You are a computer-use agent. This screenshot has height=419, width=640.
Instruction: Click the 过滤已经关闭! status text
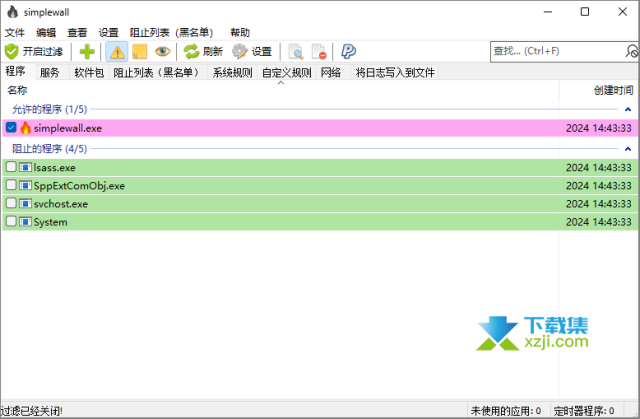coord(31,410)
